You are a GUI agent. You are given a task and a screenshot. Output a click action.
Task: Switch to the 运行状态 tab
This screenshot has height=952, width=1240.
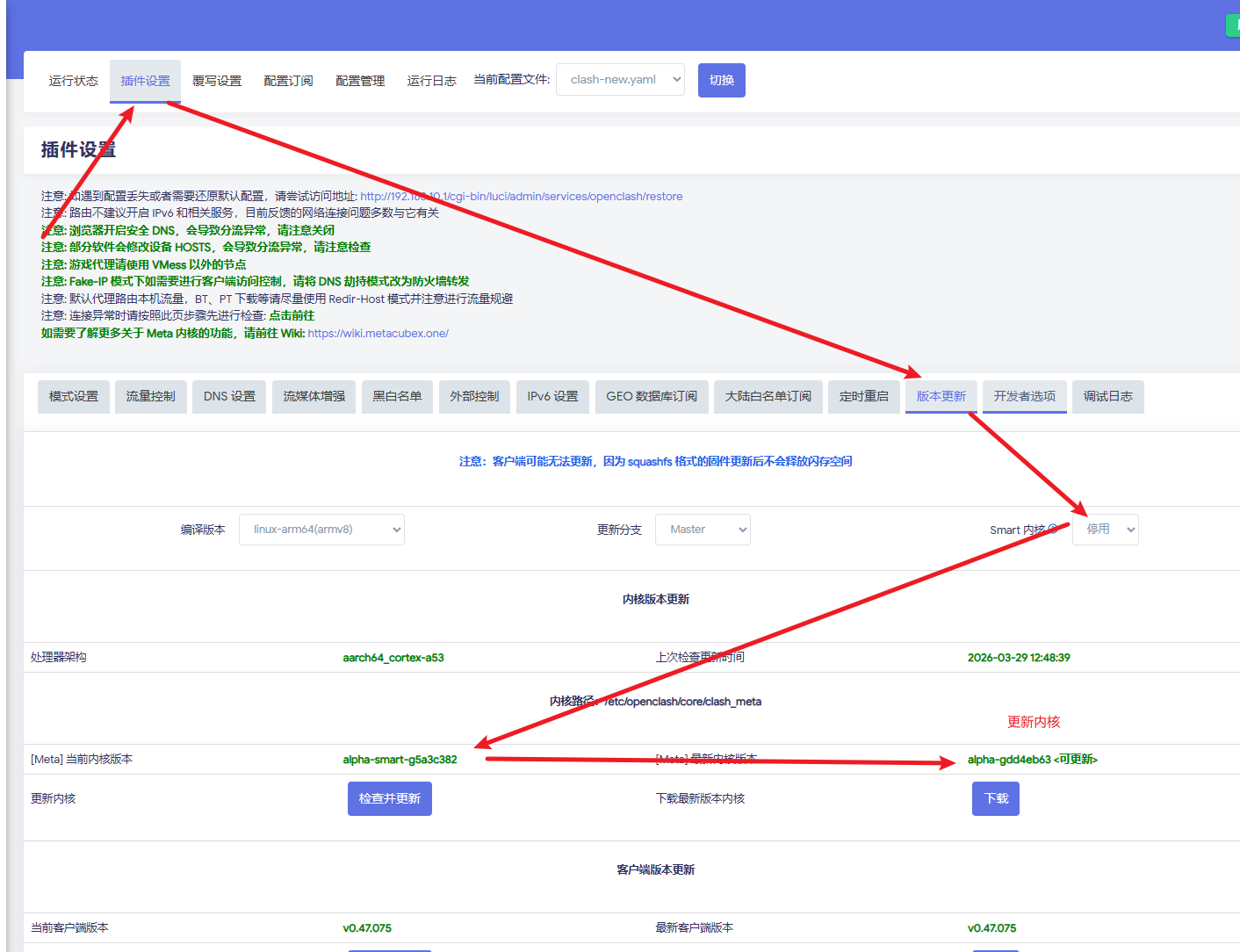(x=74, y=81)
